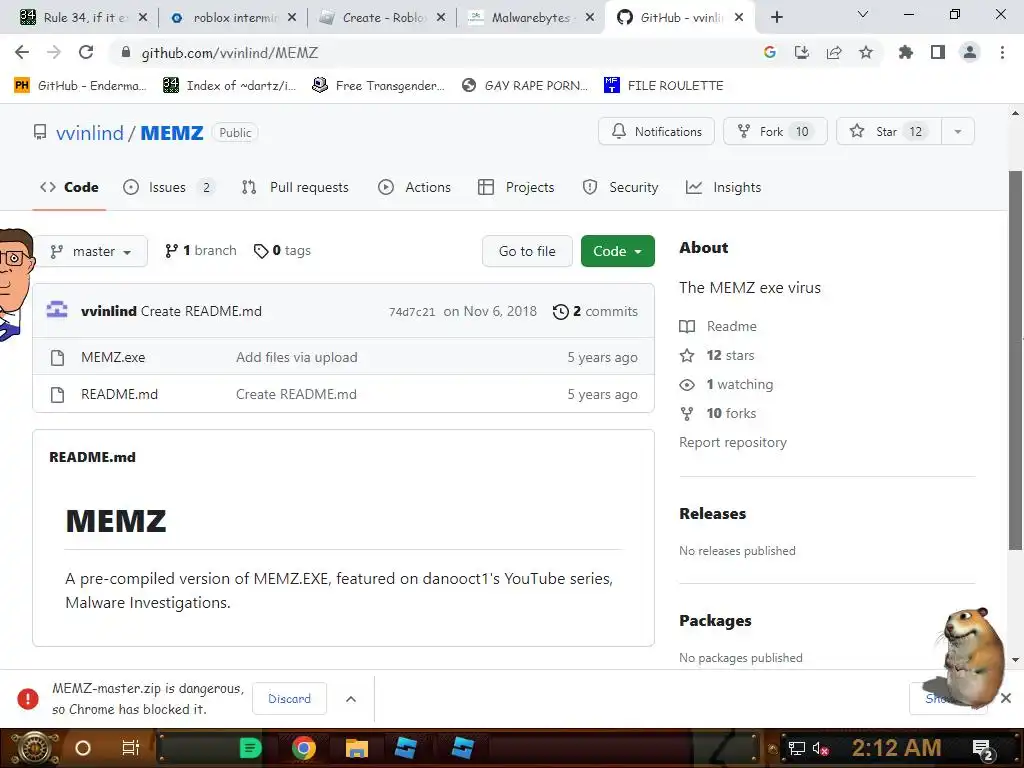Screen dimensions: 1024x768
Task: Expand the green Code dropdown
Action: pos(618,251)
